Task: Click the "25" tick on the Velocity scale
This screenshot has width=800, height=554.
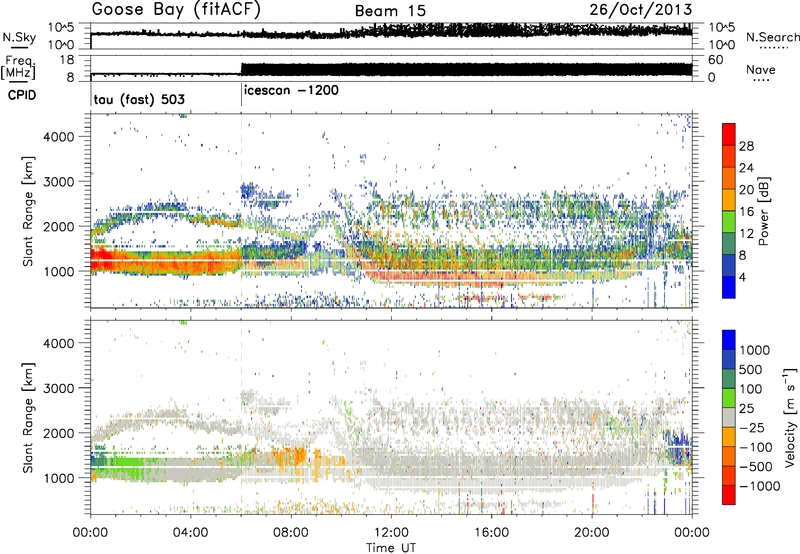Action: pos(747,408)
